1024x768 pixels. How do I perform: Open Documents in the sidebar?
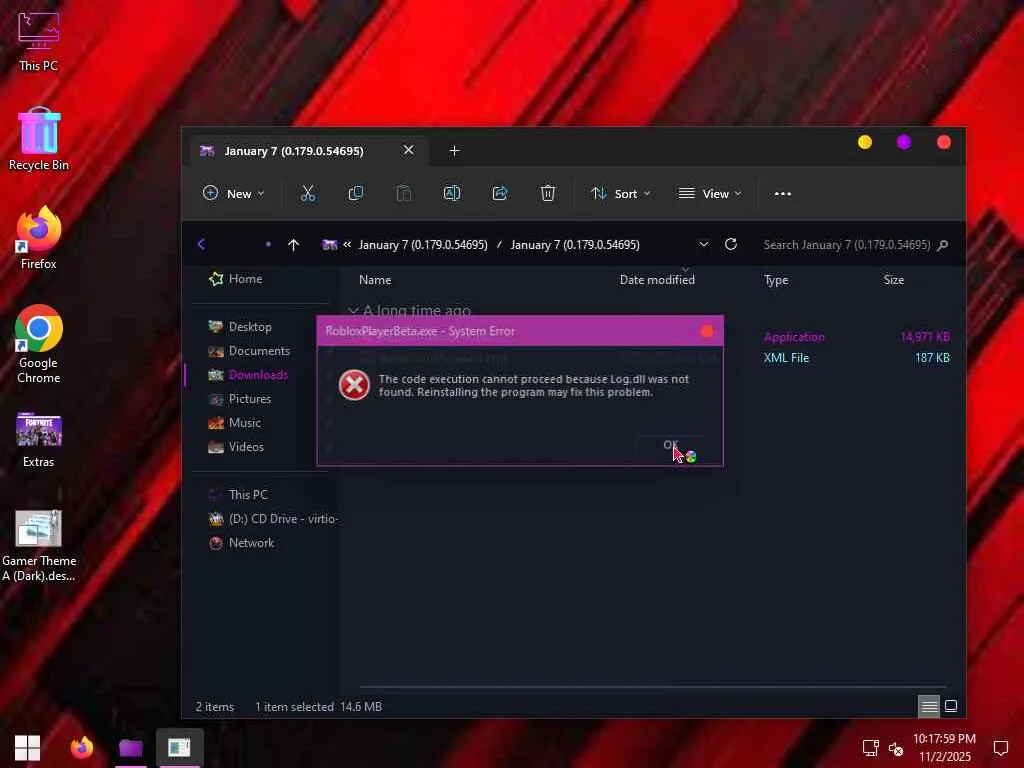249,351
